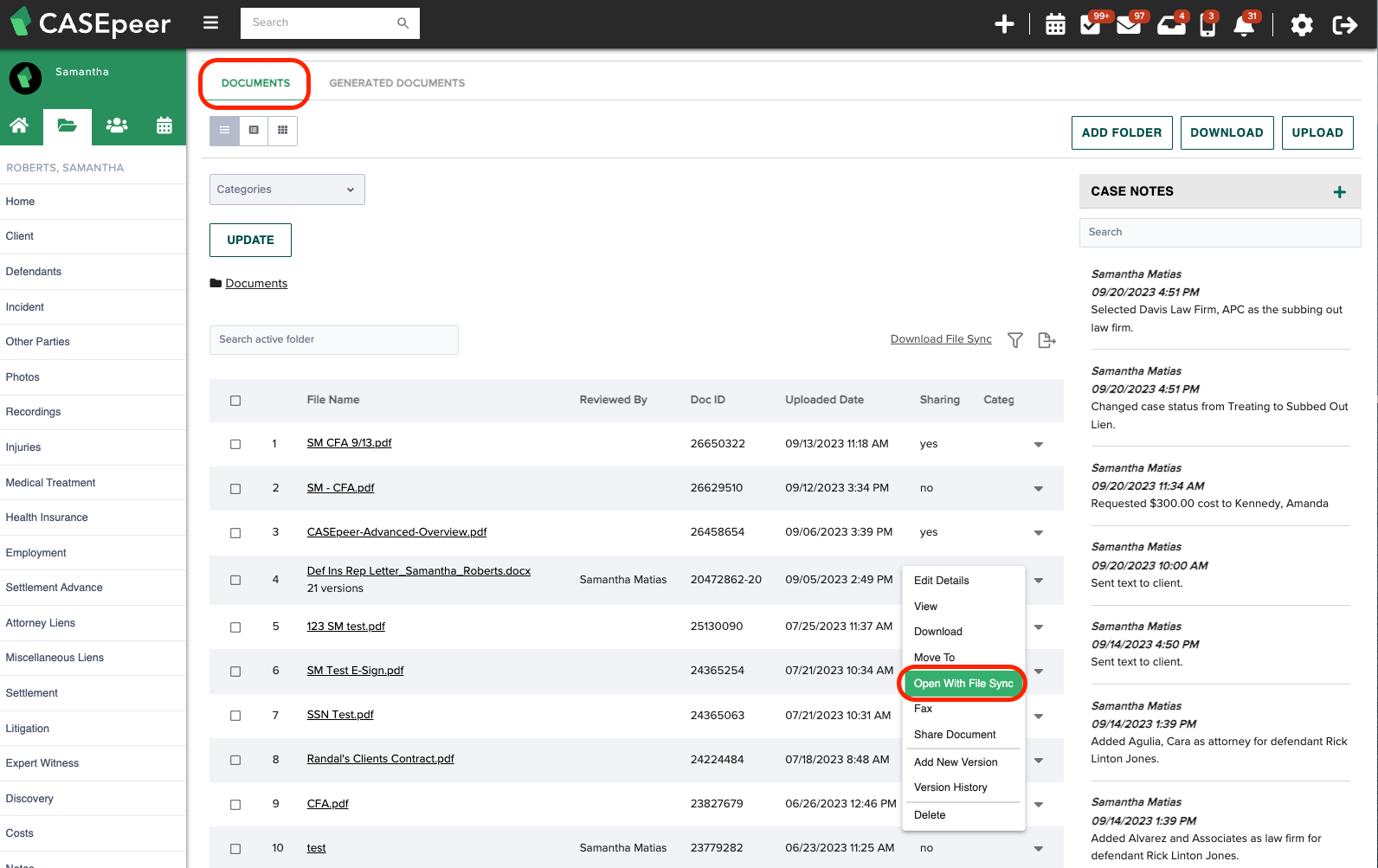
Task: Expand row actions arrow for SM - CFA.pdf
Action: click(x=1038, y=489)
